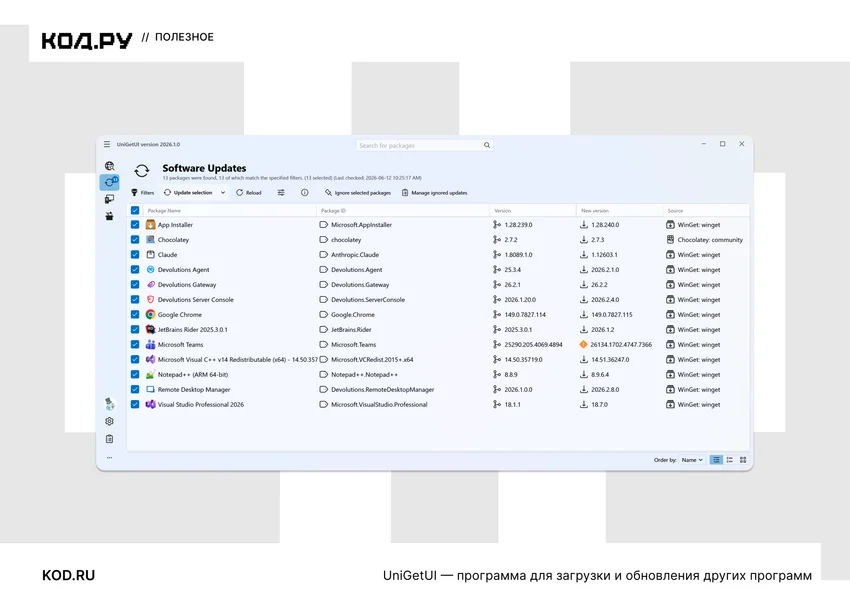Viewport: 850px width, 605px height.
Task: Sort by the Package ID column
Action: (x=333, y=210)
